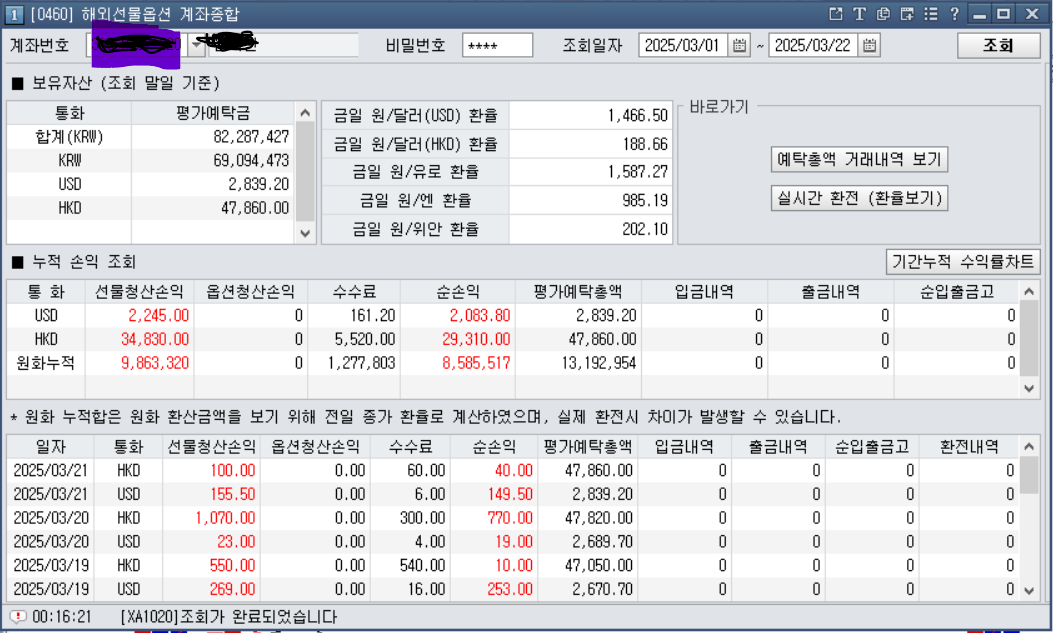
Task: Click the HKD exchange rate 188.66
Action: coord(645,144)
